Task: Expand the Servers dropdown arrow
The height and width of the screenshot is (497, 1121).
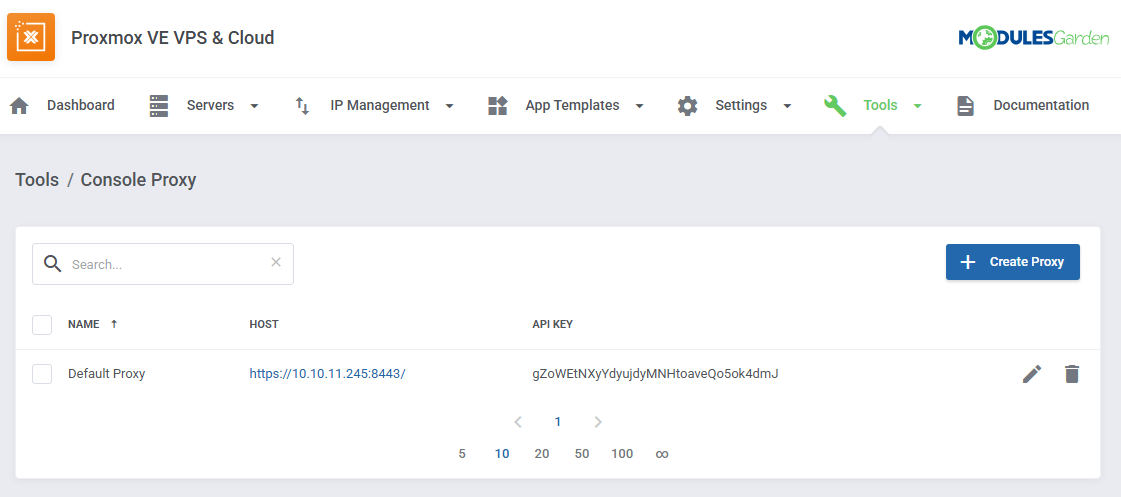Action: tap(254, 106)
